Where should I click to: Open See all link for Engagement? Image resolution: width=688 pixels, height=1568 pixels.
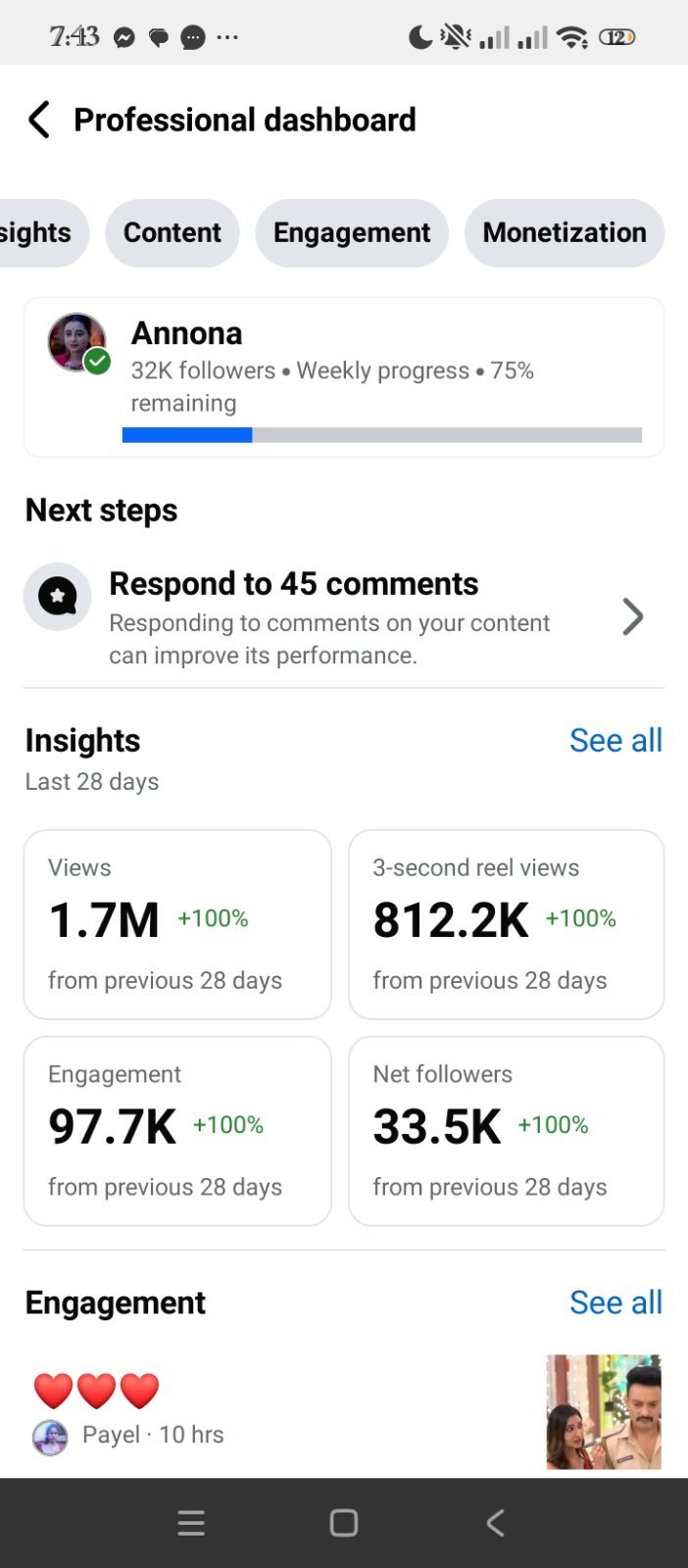[x=615, y=1302]
